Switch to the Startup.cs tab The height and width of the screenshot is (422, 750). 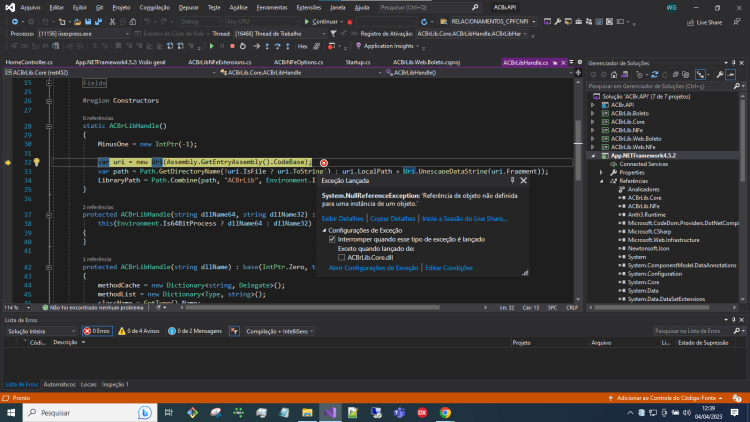[358, 63]
